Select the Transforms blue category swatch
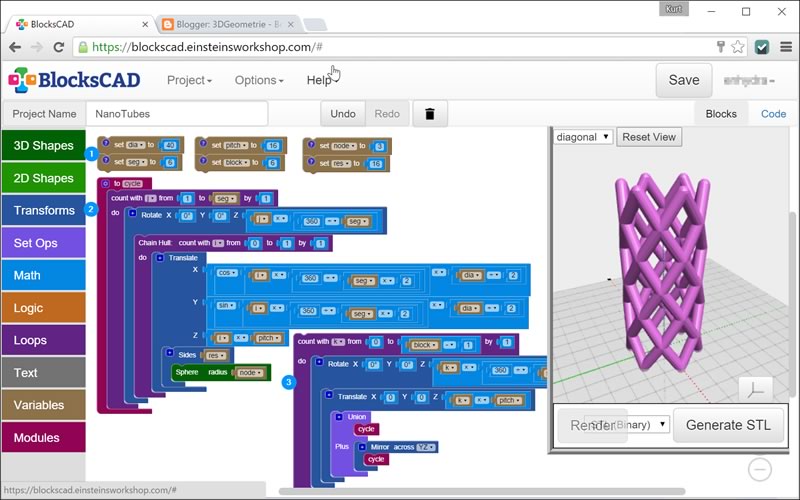Screen dimensions: 800x500 tap(43, 210)
